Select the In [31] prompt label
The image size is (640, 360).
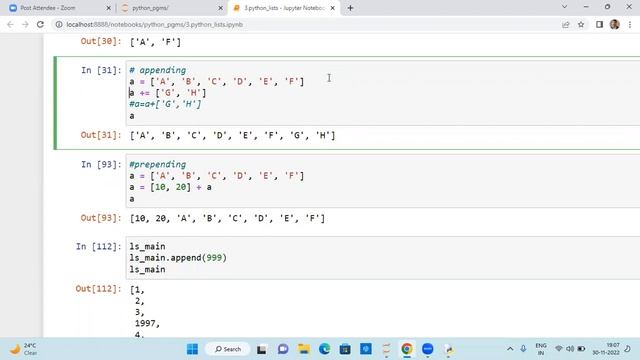[101, 70]
